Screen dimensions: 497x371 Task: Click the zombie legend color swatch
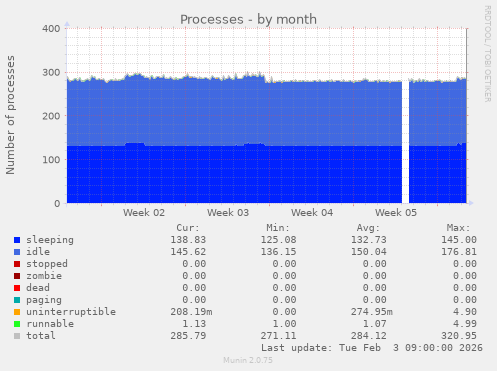[x=17, y=276]
